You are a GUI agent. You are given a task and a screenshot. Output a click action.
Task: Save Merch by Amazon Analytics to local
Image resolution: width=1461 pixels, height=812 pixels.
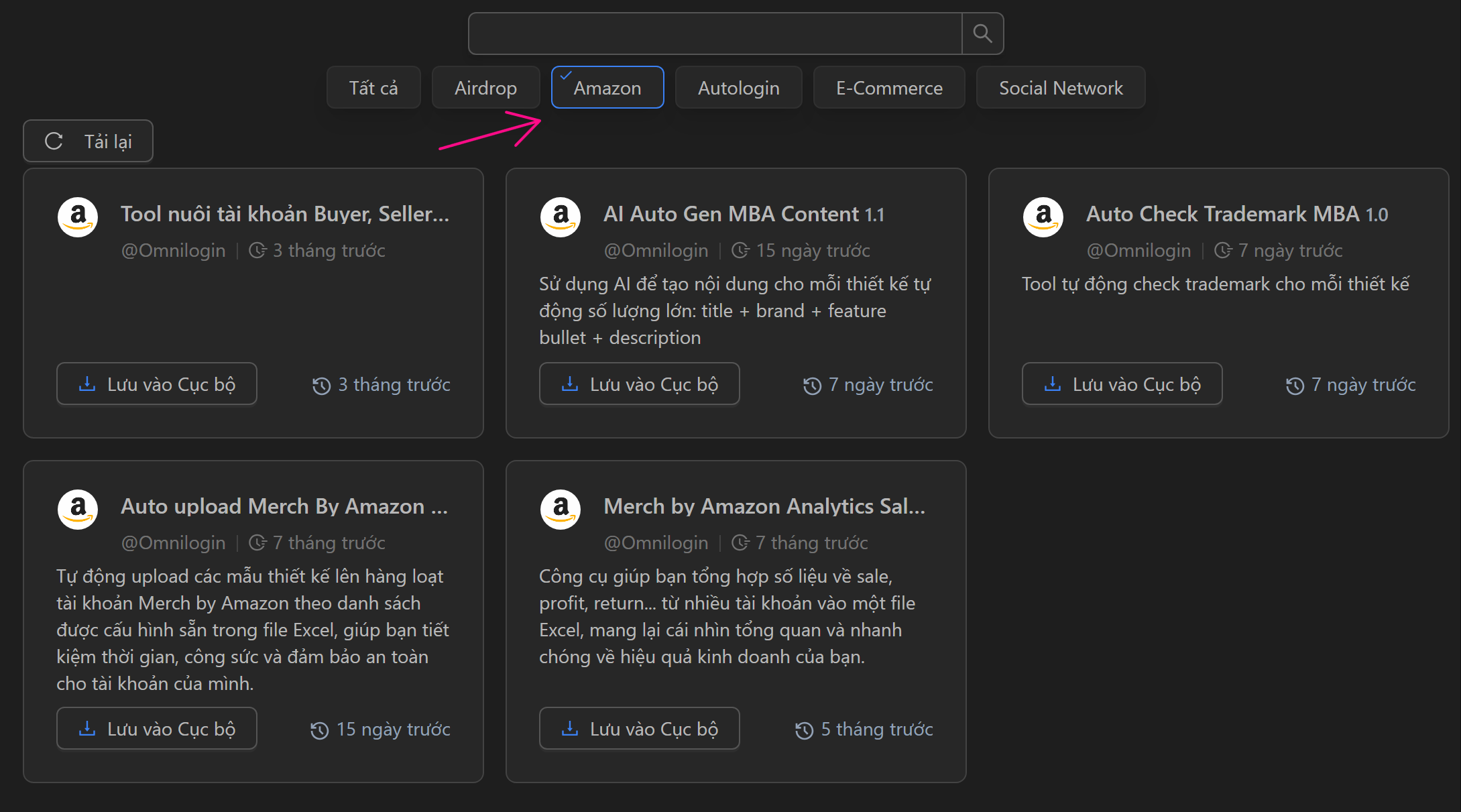(639, 729)
